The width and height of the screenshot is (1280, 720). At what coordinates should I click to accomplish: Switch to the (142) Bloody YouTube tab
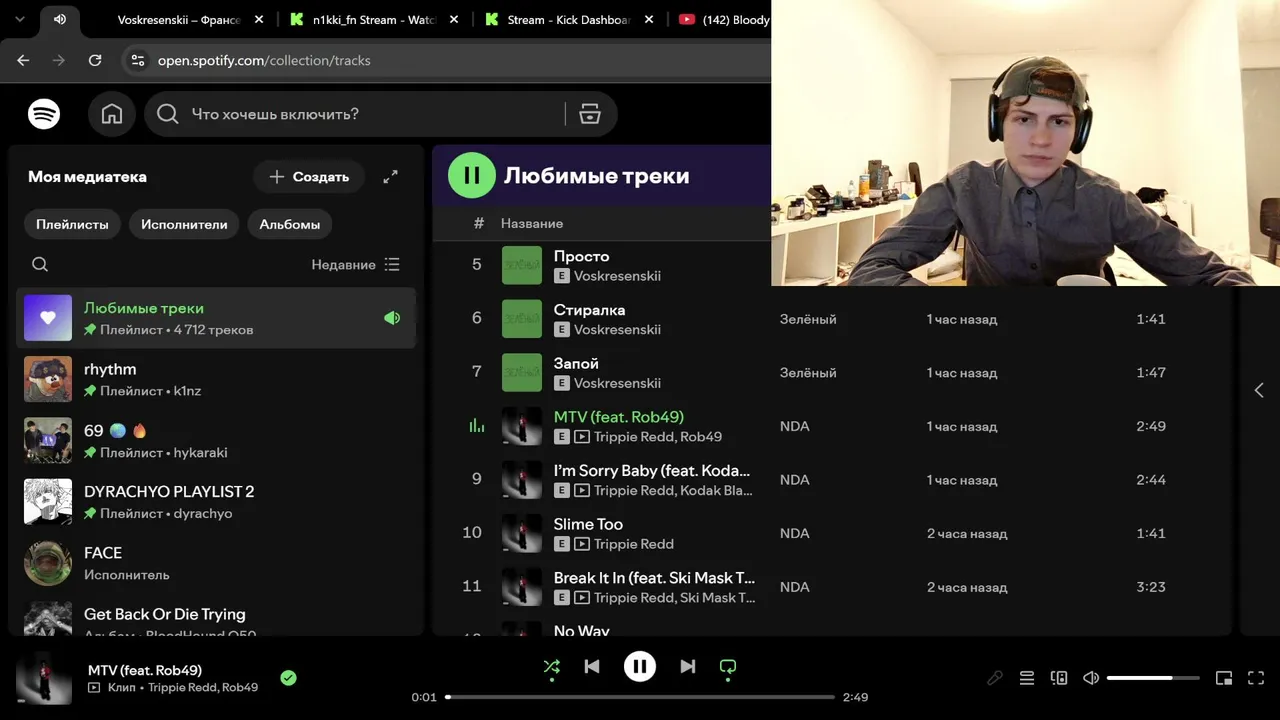[725, 19]
